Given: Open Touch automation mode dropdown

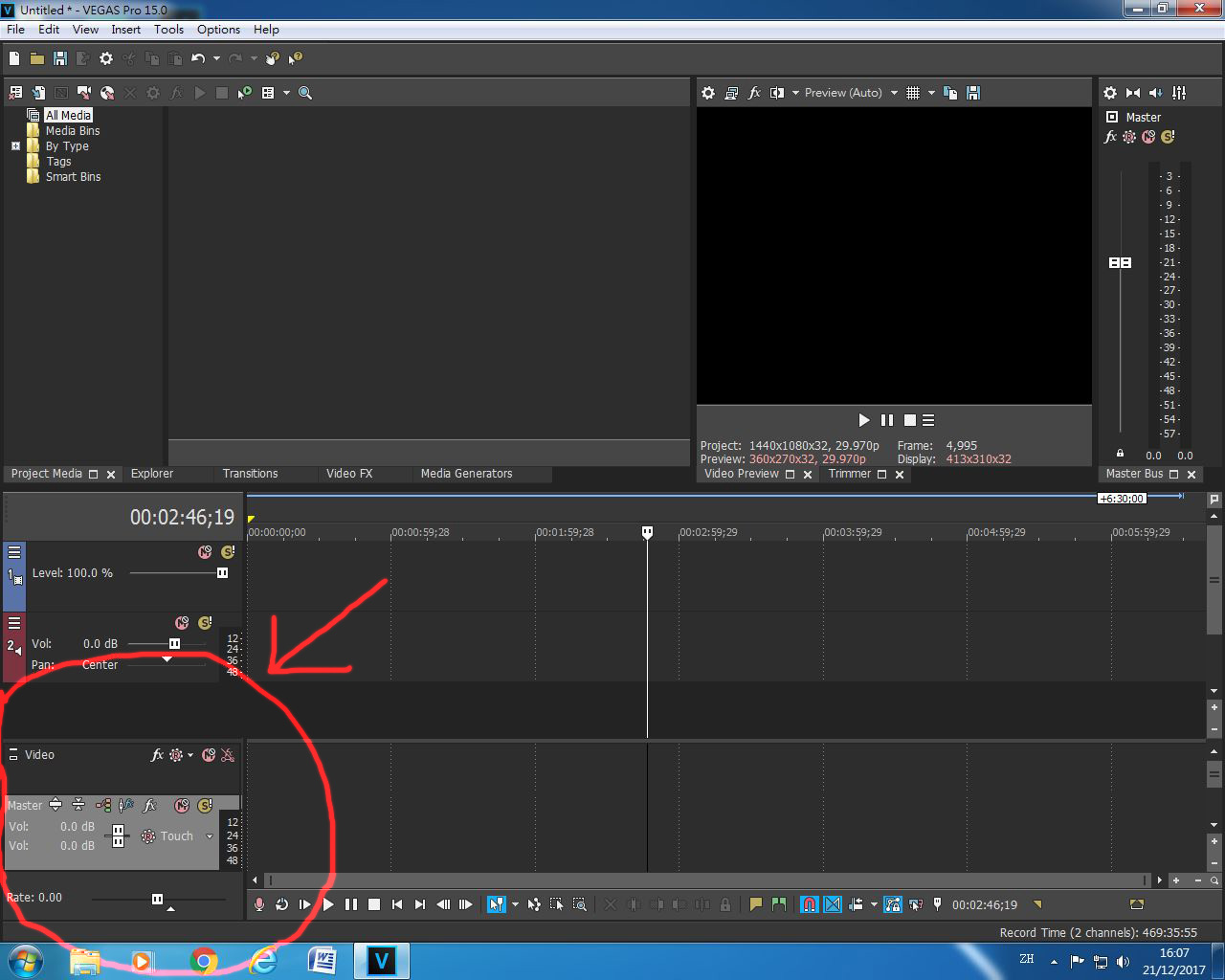Looking at the screenshot, I should pyautogui.click(x=210, y=836).
